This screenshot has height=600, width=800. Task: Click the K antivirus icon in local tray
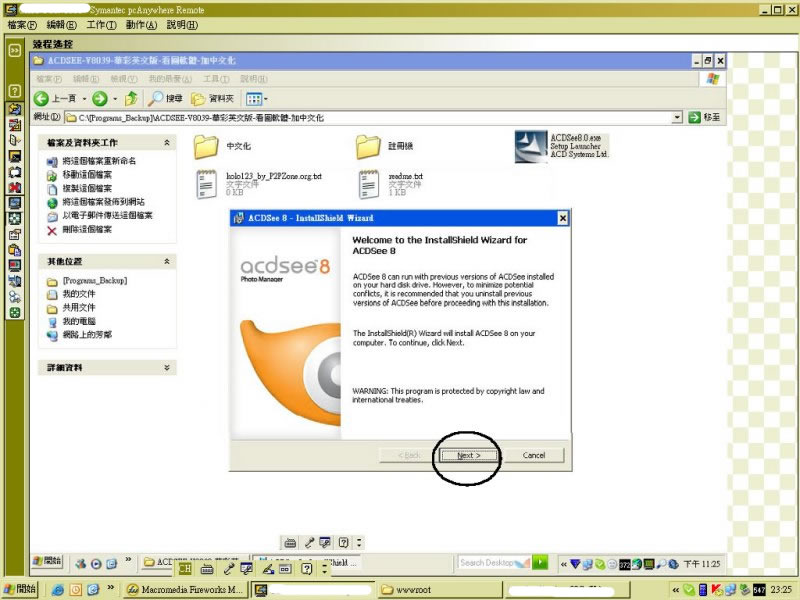coord(716,590)
